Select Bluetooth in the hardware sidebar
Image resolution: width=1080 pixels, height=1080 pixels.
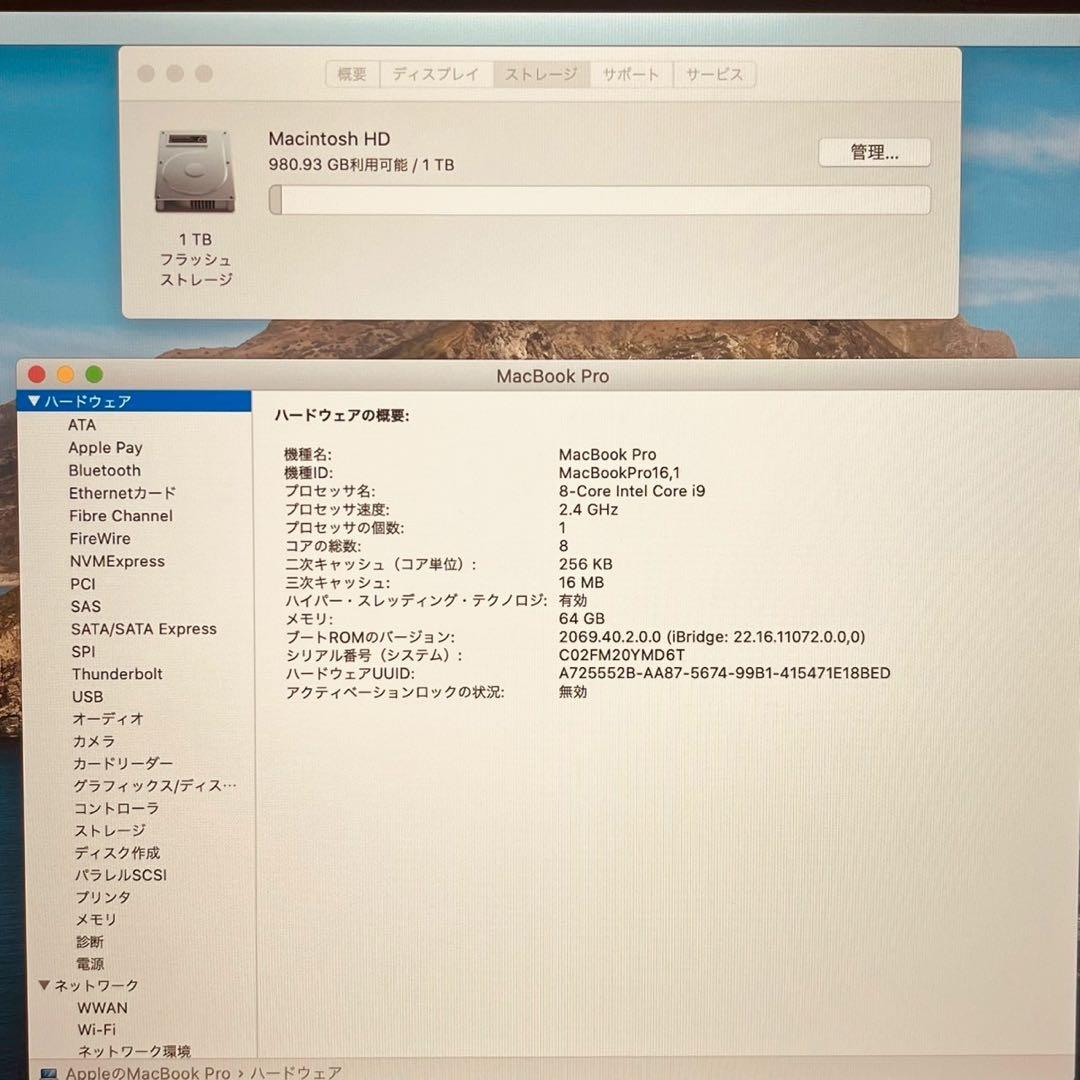tap(104, 470)
